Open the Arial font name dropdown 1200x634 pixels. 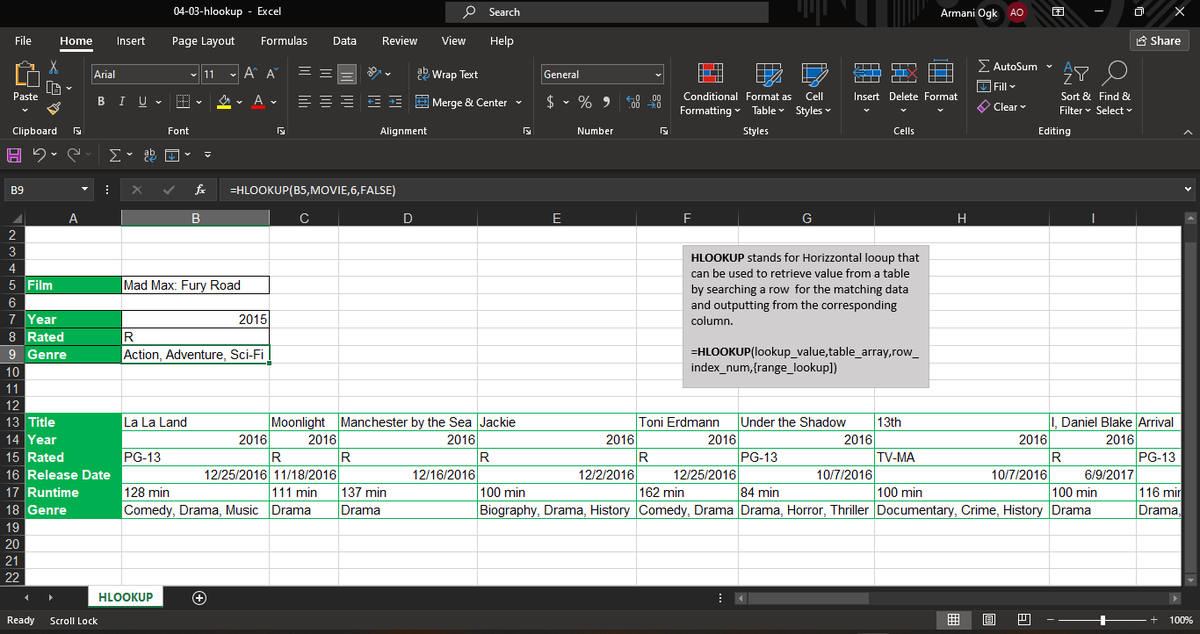tap(193, 74)
